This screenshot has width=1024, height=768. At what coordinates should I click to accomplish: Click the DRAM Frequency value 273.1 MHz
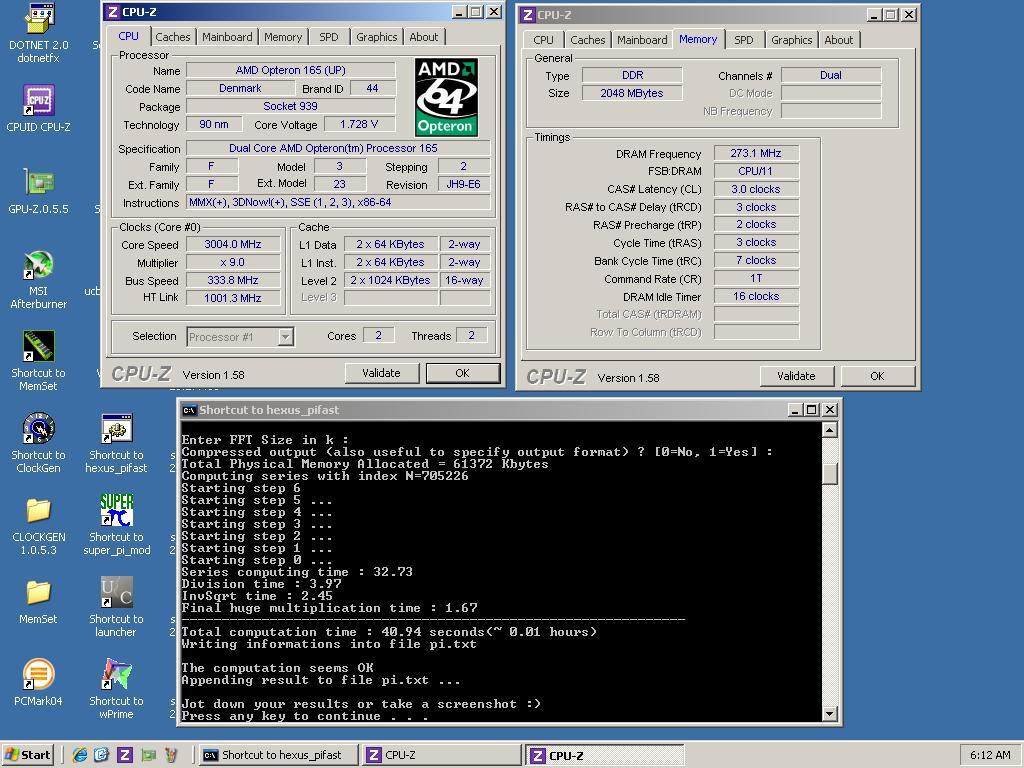tap(756, 153)
